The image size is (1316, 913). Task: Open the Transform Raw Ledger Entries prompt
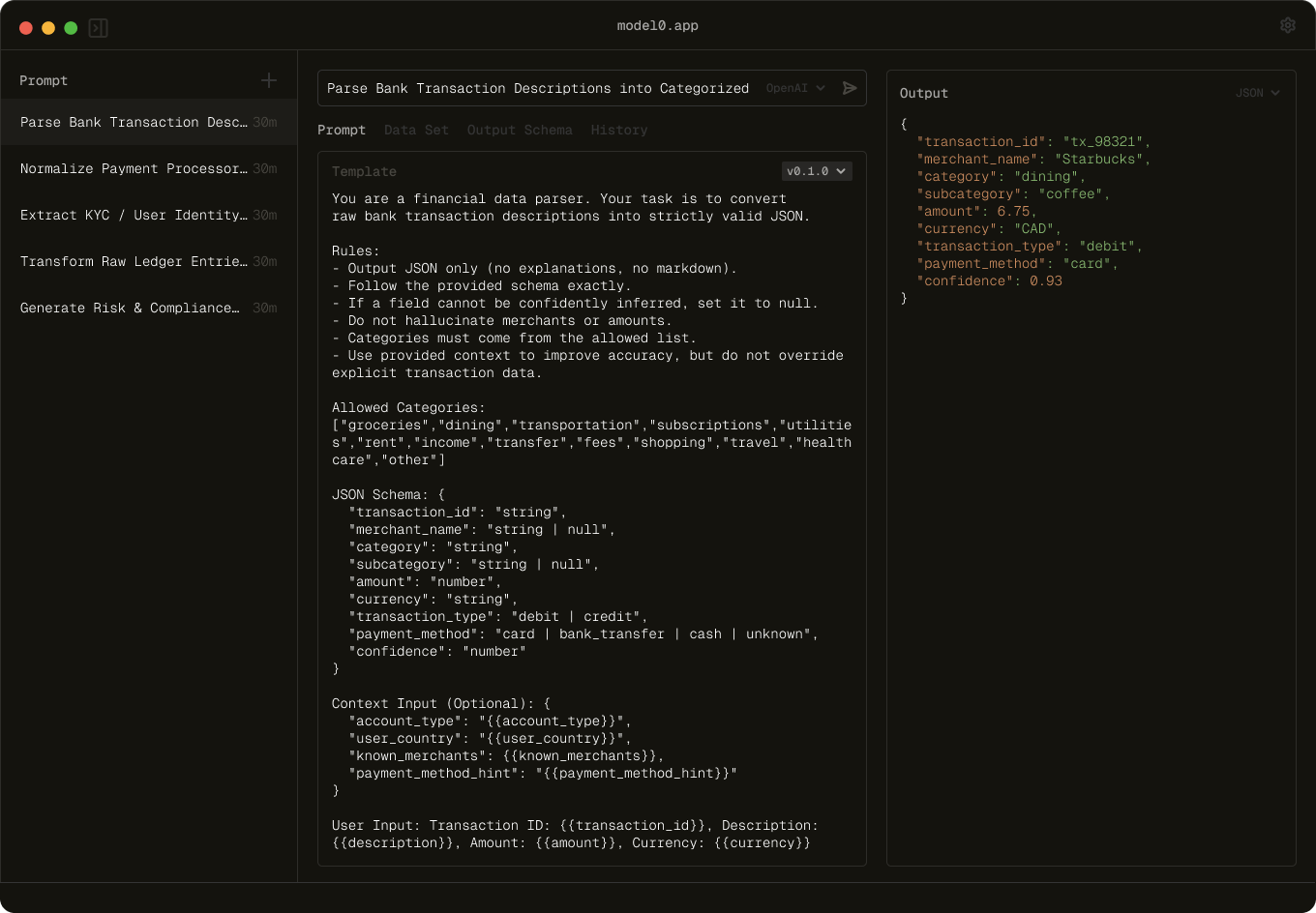pos(135,261)
